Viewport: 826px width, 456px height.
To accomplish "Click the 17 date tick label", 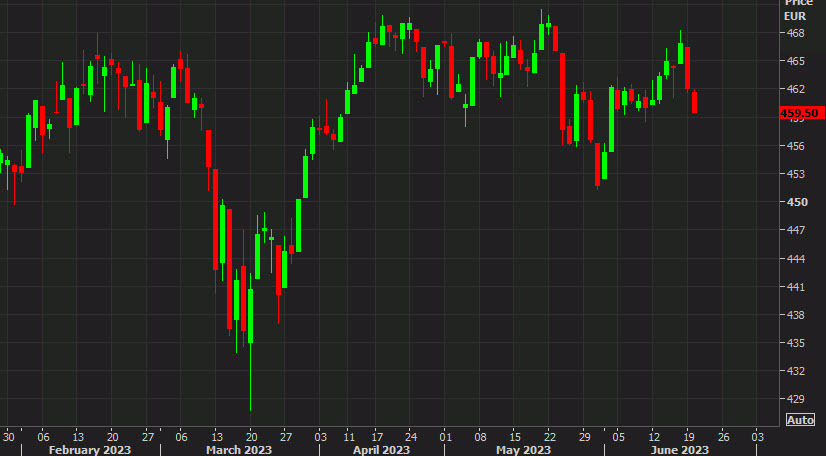I will (377, 437).
